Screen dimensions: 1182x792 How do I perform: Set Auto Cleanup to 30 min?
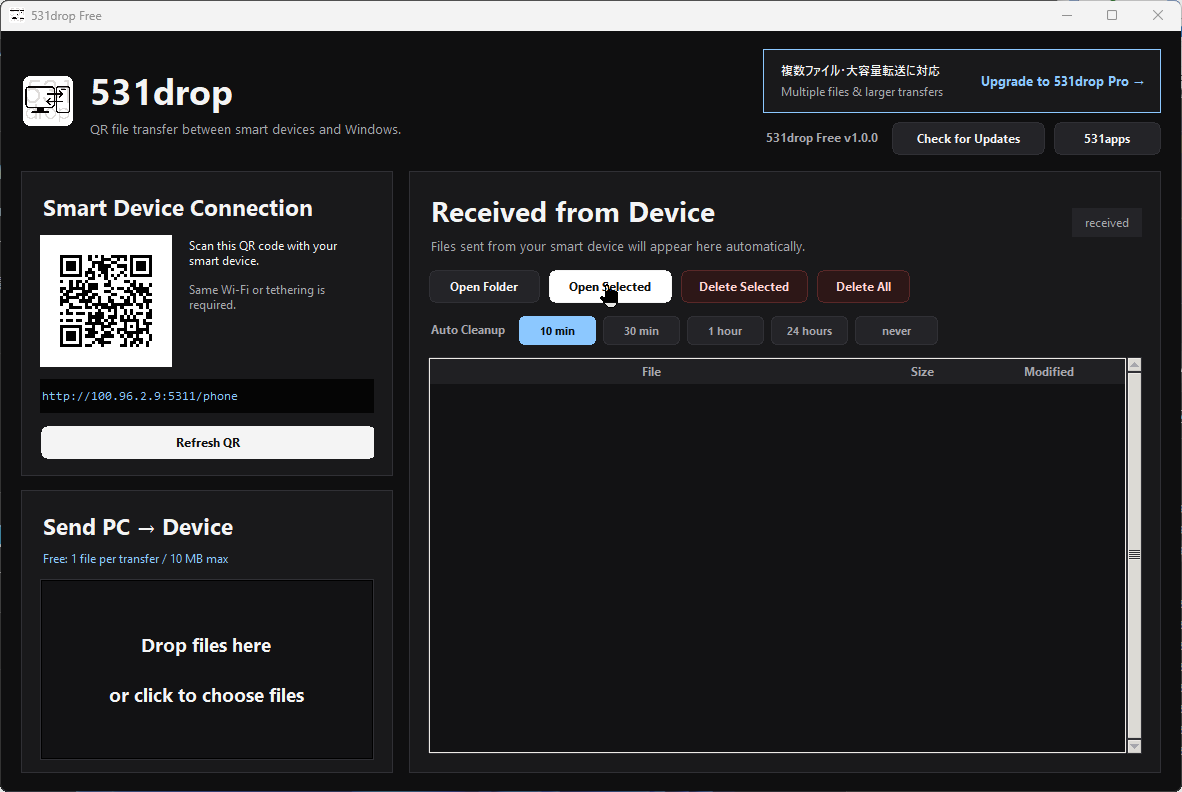click(x=641, y=331)
